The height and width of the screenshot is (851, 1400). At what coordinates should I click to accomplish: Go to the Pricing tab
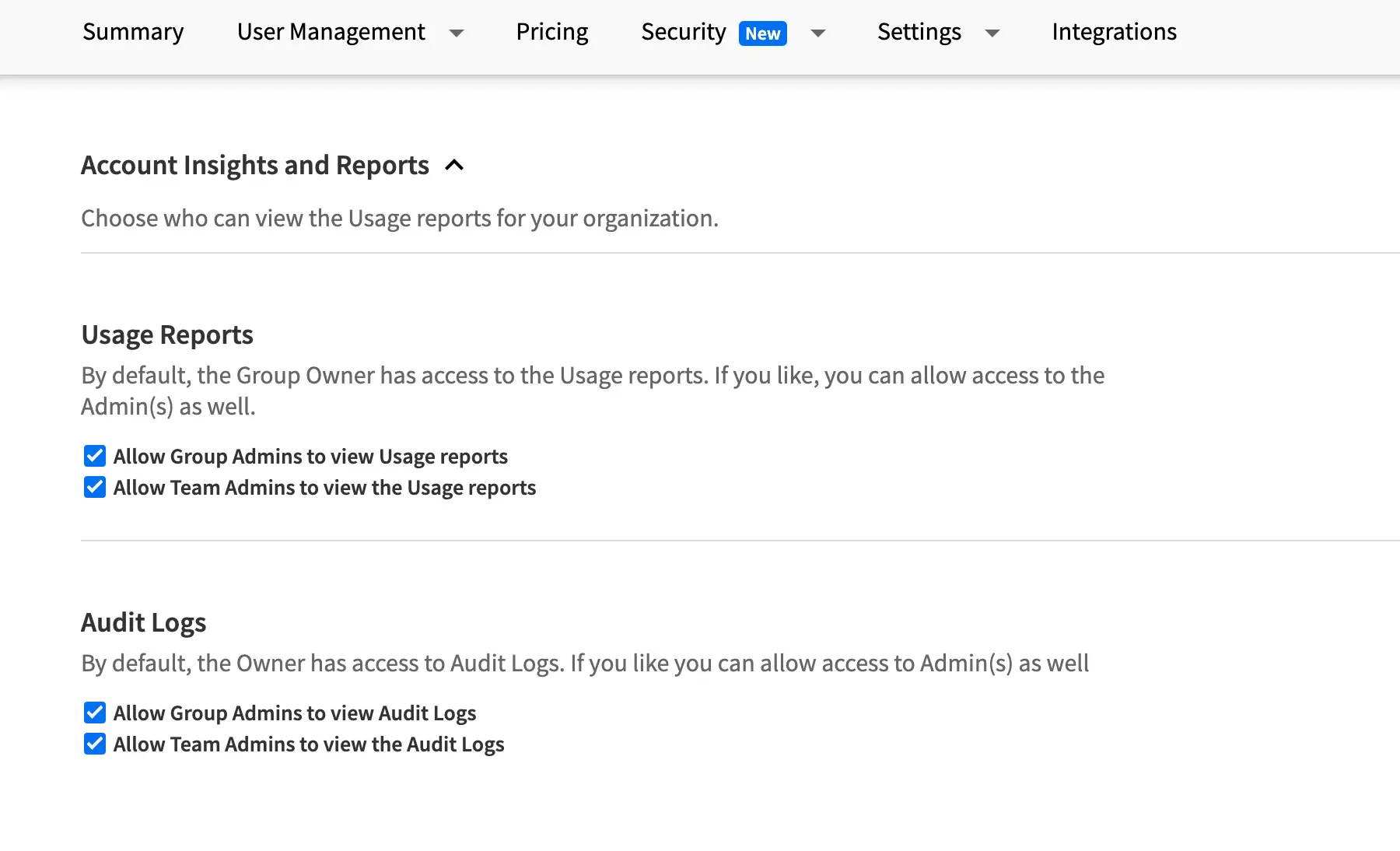click(x=551, y=32)
